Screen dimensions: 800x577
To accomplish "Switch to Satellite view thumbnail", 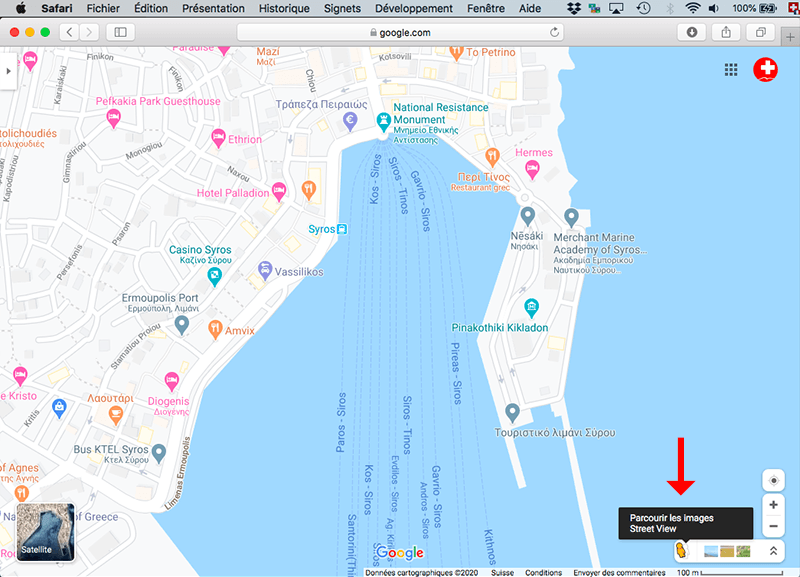I will [x=45, y=532].
